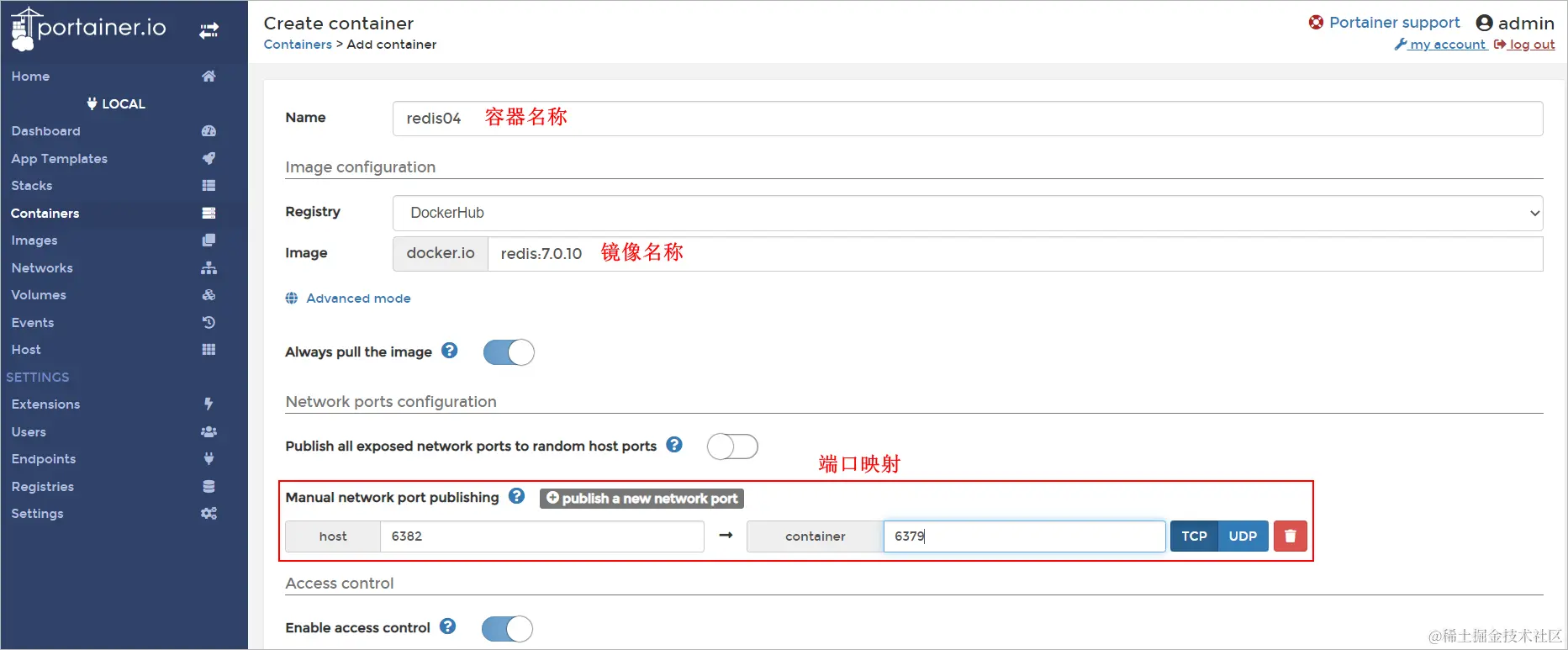Click the host port input 6382
Image resolution: width=1568 pixels, height=650 pixels.
(542, 536)
